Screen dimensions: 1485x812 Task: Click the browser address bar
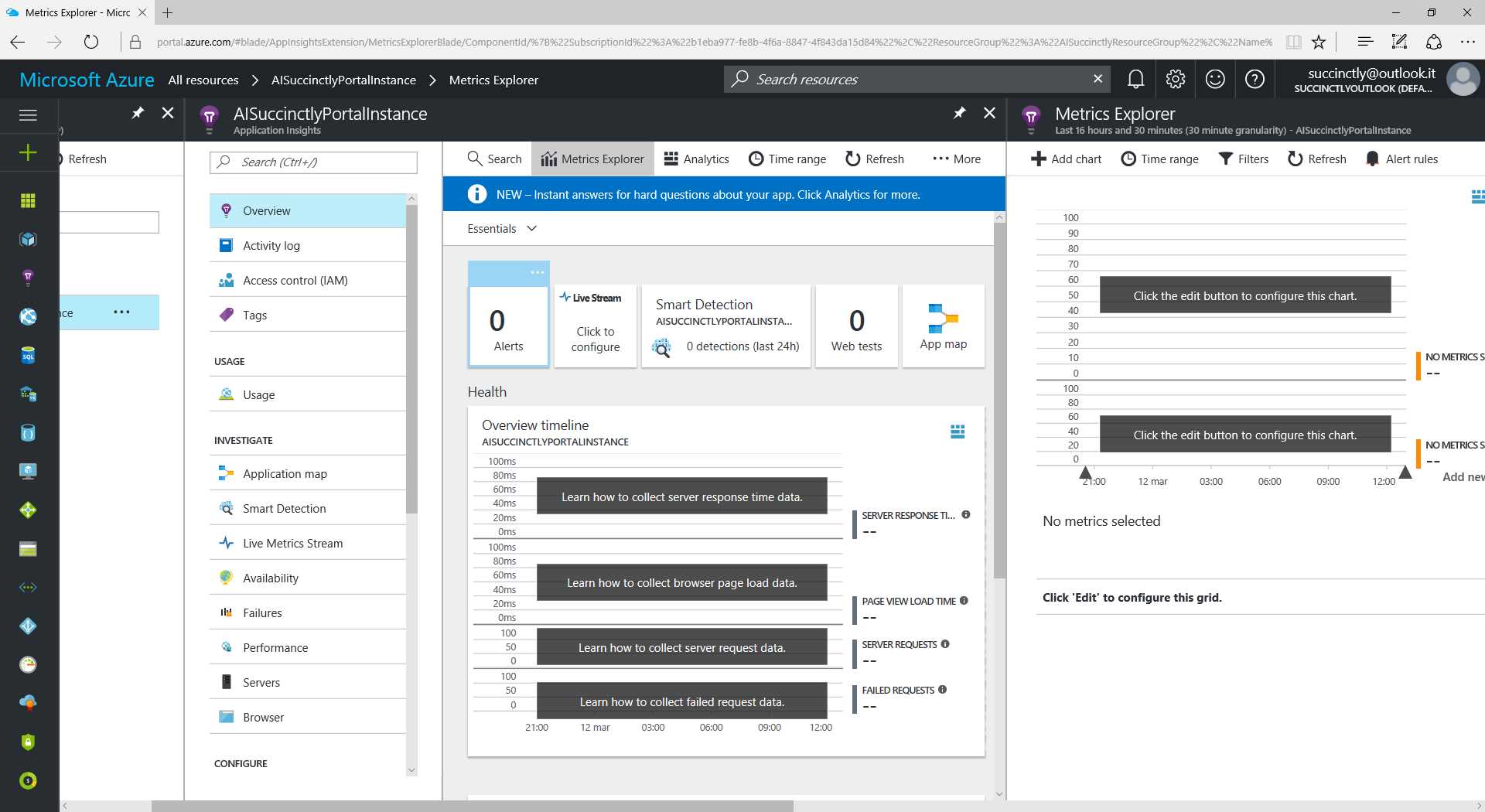(x=714, y=42)
